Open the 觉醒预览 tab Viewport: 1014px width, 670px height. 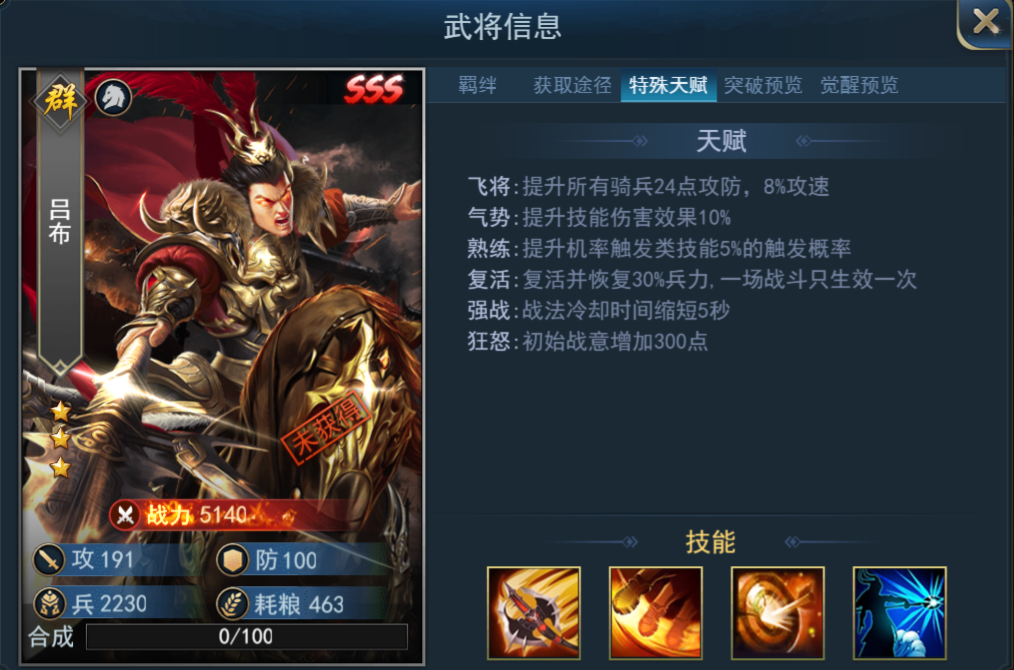click(859, 85)
